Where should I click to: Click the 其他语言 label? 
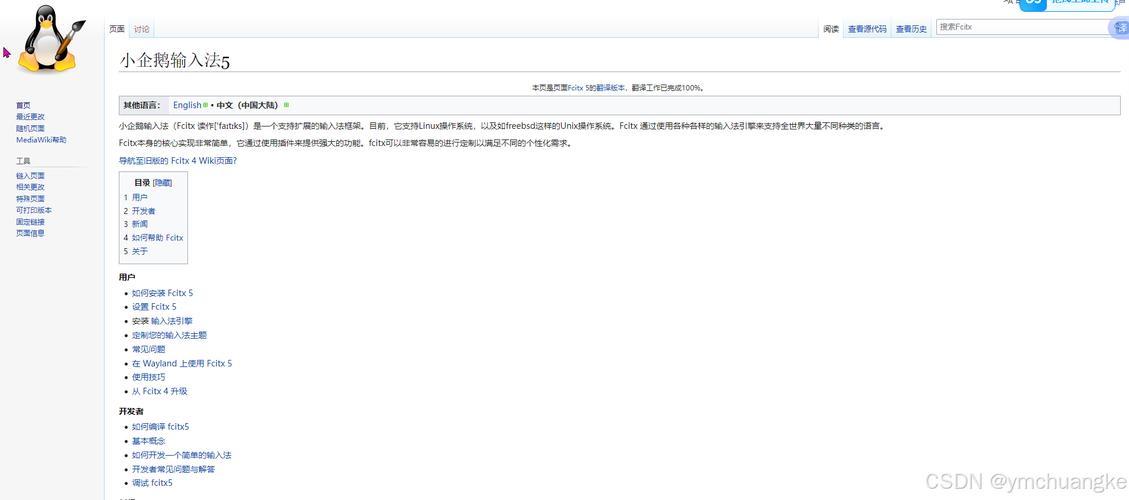click(x=141, y=105)
